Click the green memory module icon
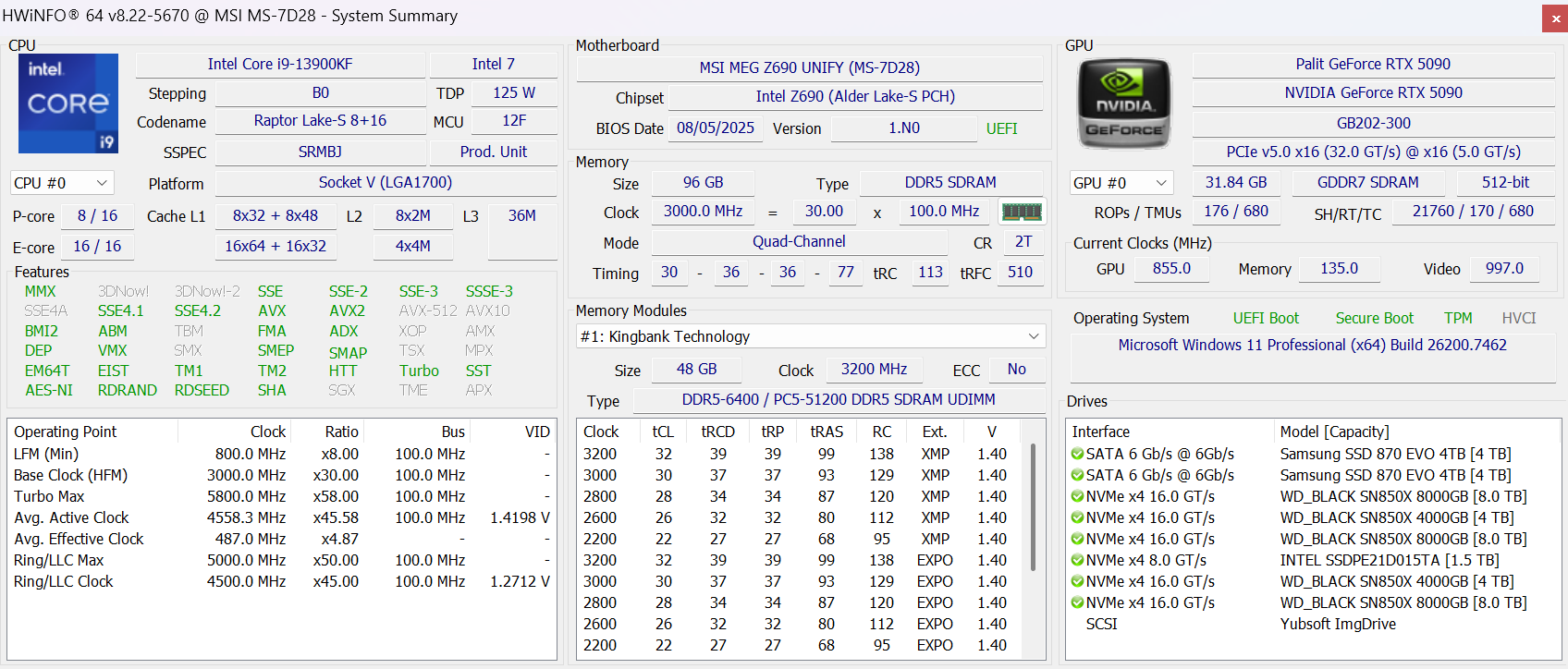The image size is (1568, 669). [x=1022, y=212]
